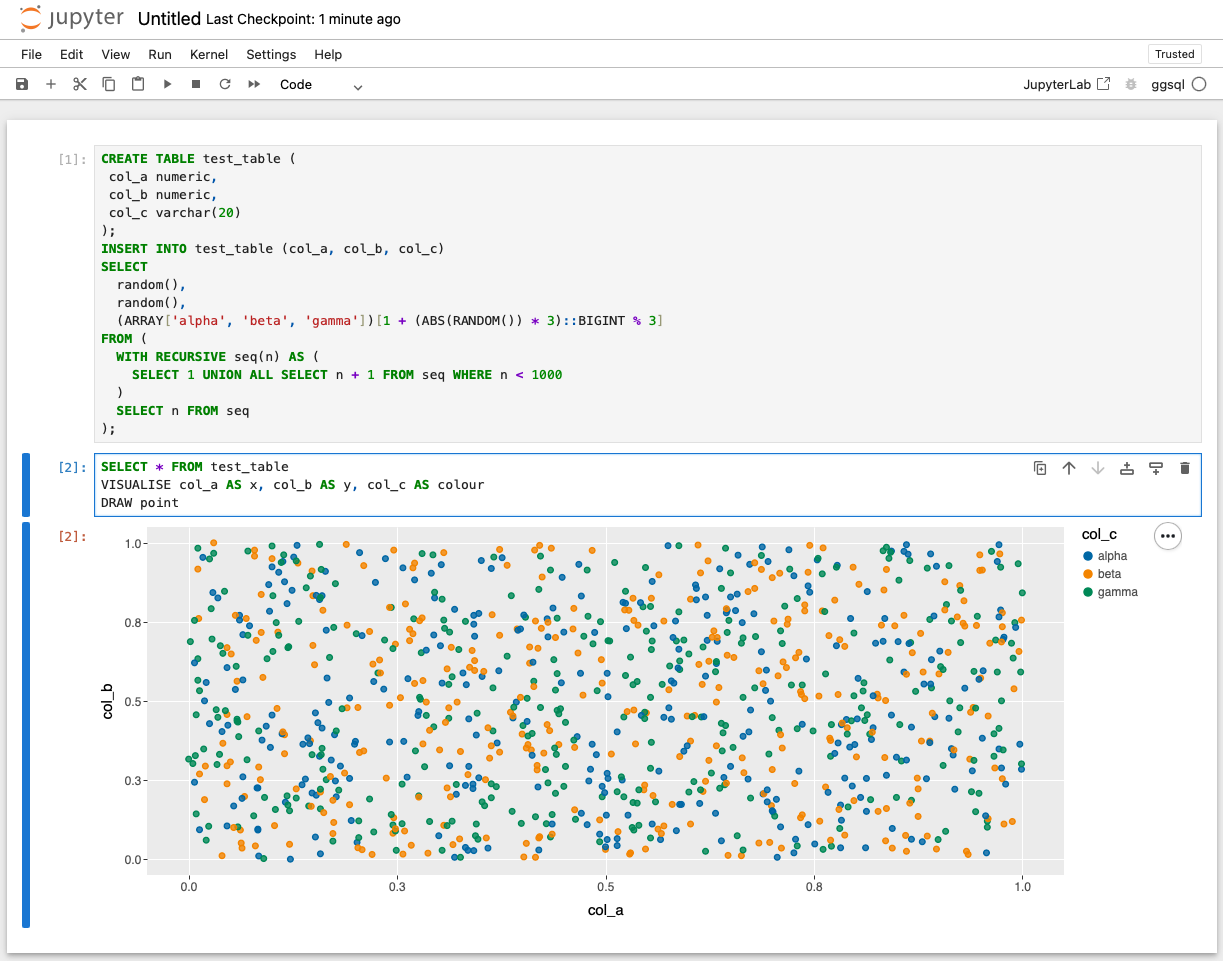
Task: Restart kernel and run all cells
Action: [x=254, y=85]
